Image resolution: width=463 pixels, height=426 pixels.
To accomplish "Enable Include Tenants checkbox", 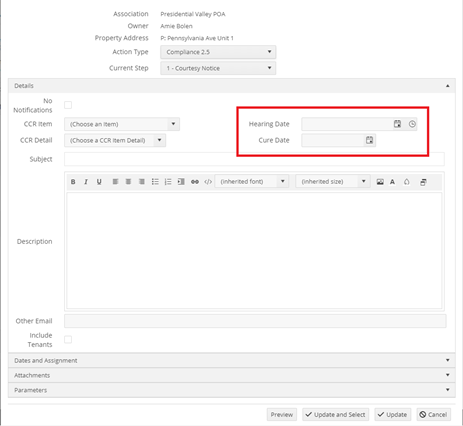I will click(68, 340).
